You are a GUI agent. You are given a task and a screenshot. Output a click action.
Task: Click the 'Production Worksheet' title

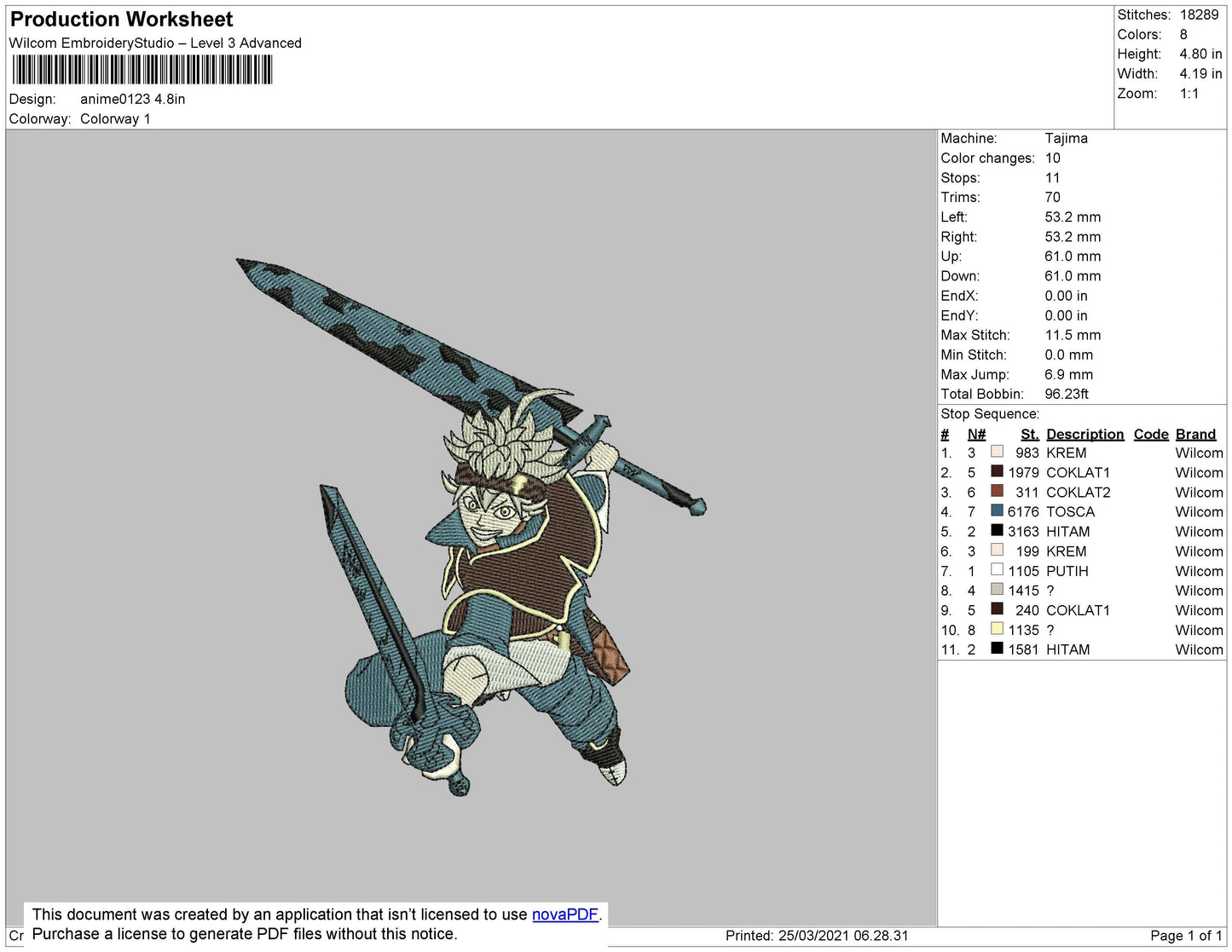[x=121, y=20]
